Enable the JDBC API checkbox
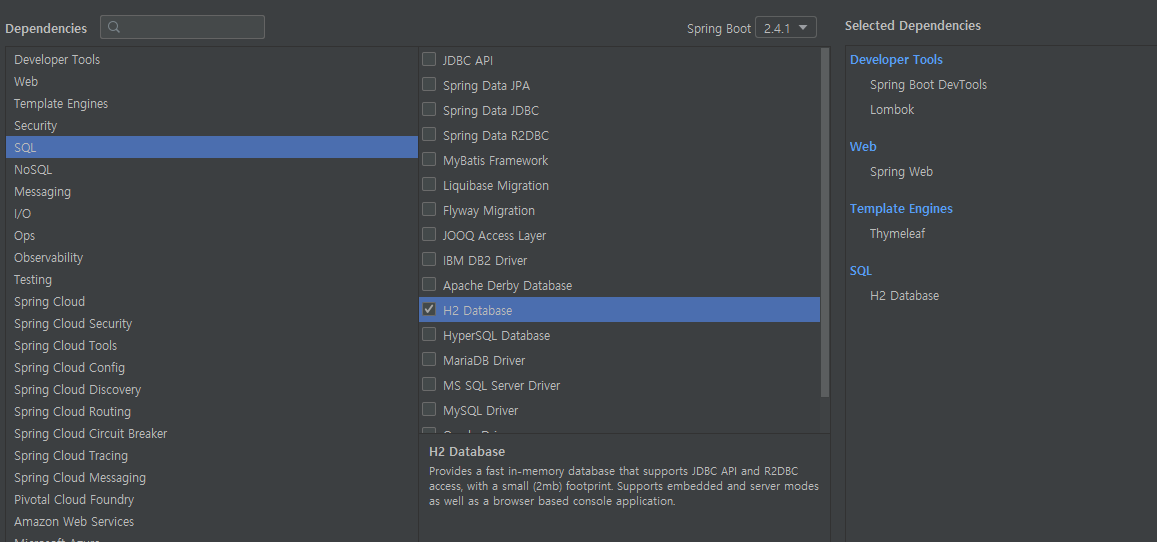1157x542 pixels. (x=429, y=59)
